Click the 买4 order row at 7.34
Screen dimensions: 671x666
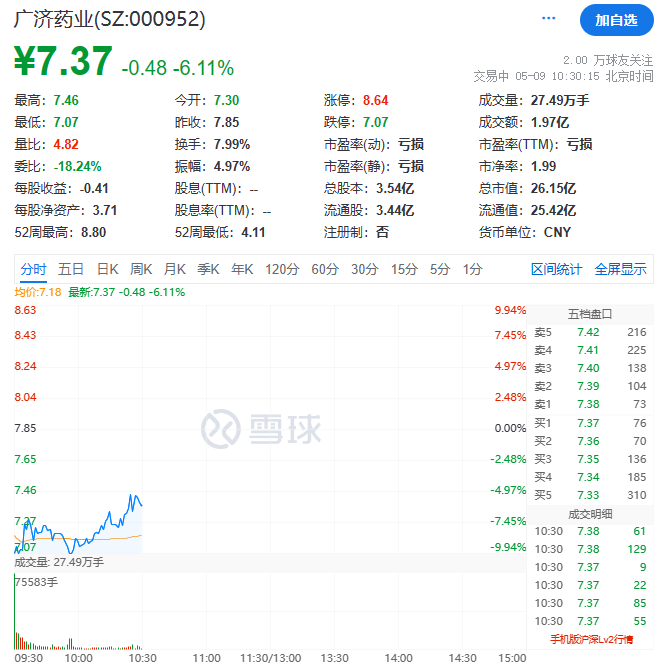coord(590,477)
